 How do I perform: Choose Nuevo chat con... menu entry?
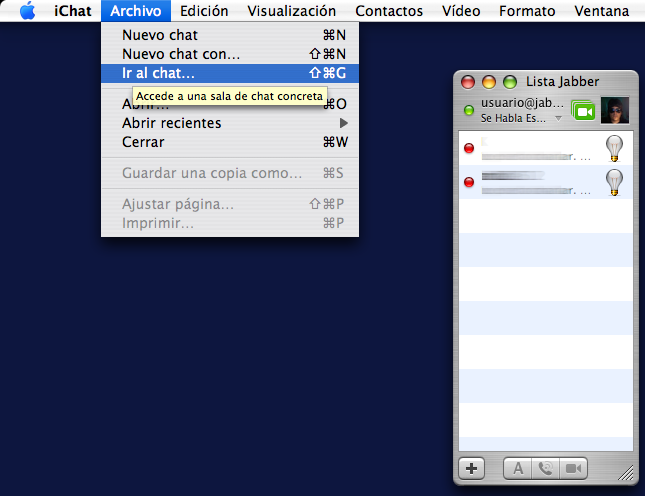pyautogui.click(x=230, y=54)
